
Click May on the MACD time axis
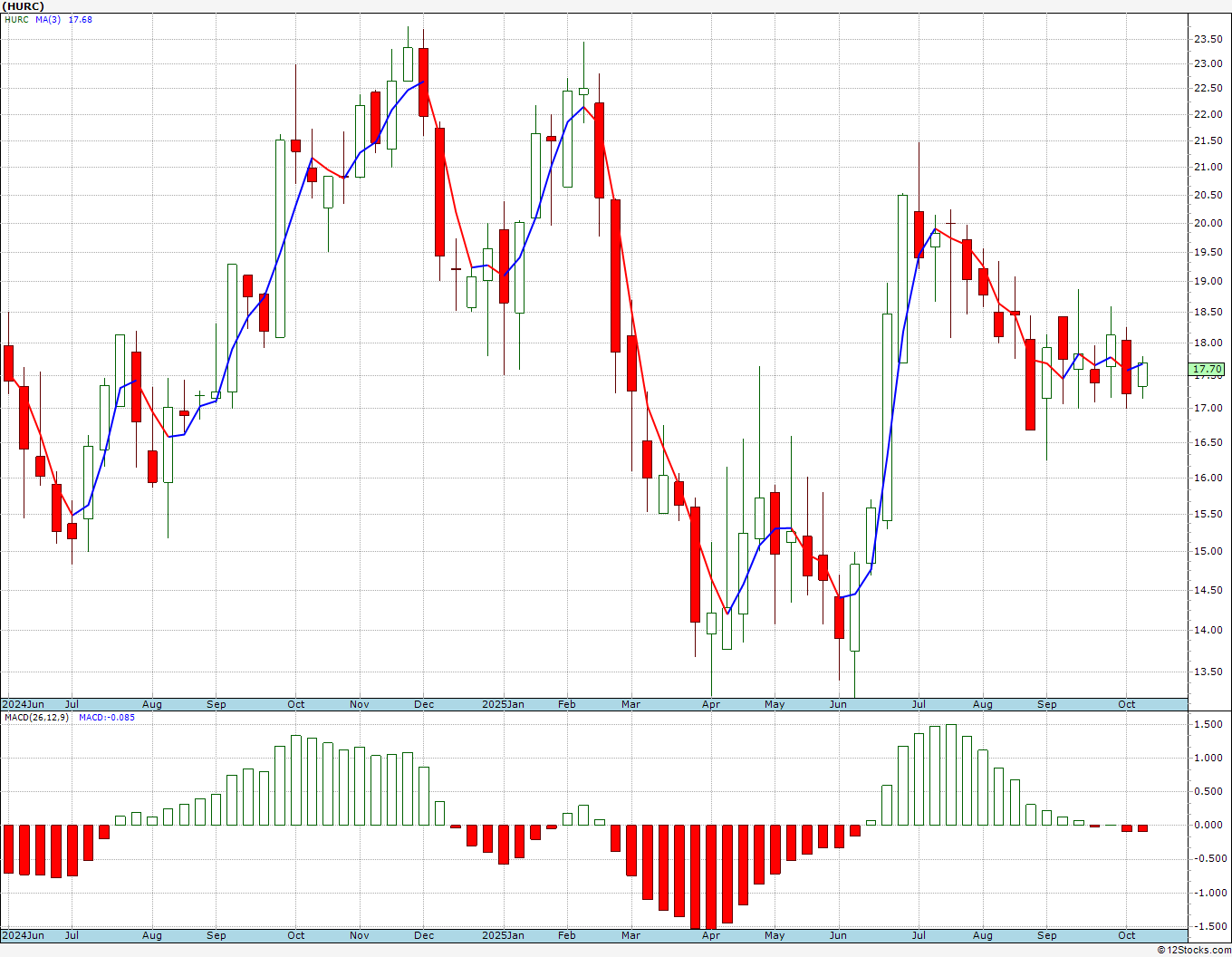775,935
